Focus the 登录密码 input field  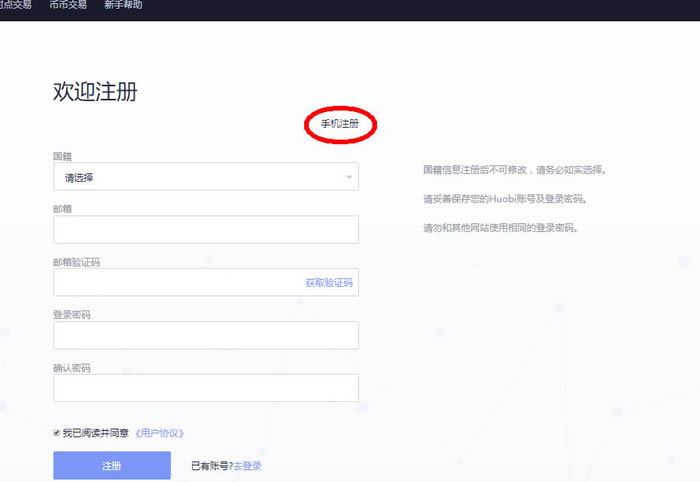pos(205,335)
